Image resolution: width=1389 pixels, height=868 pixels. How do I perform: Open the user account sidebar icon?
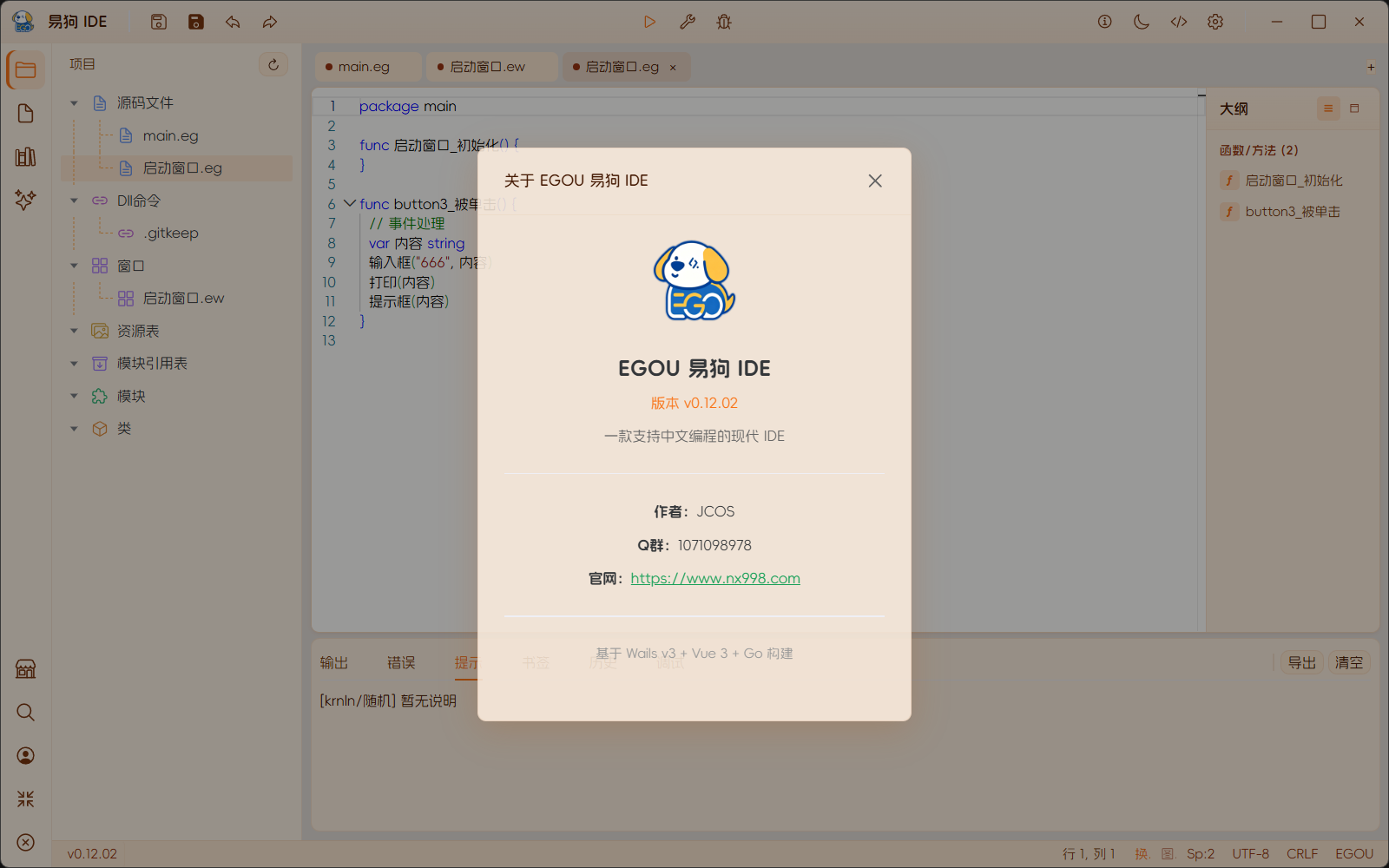(x=26, y=756)
